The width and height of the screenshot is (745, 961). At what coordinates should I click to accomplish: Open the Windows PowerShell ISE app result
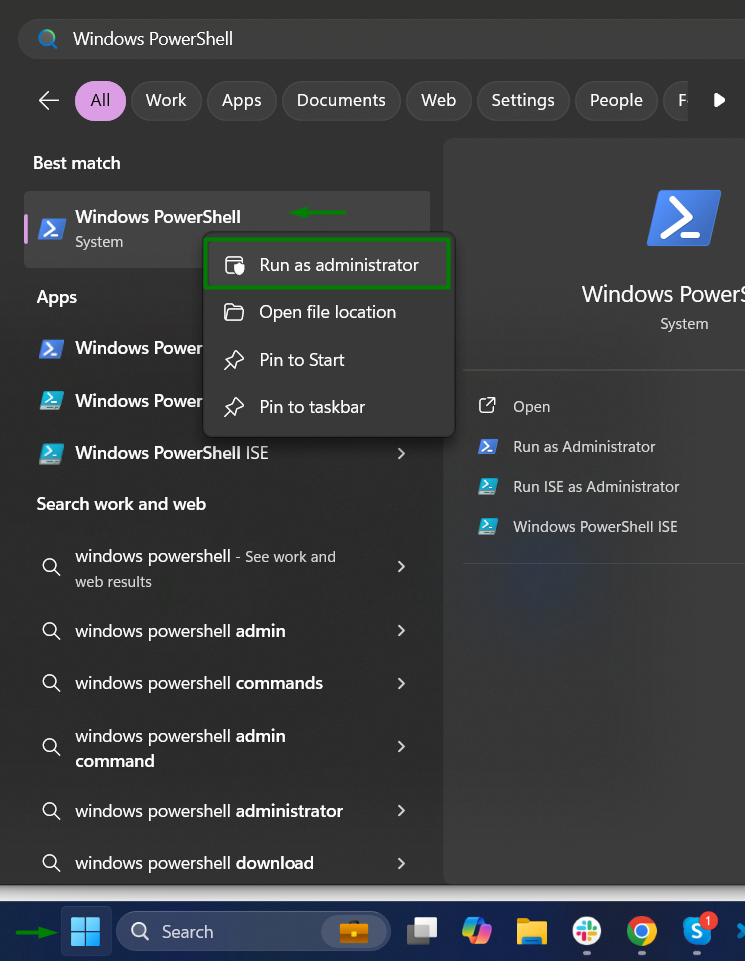[227, 453]
